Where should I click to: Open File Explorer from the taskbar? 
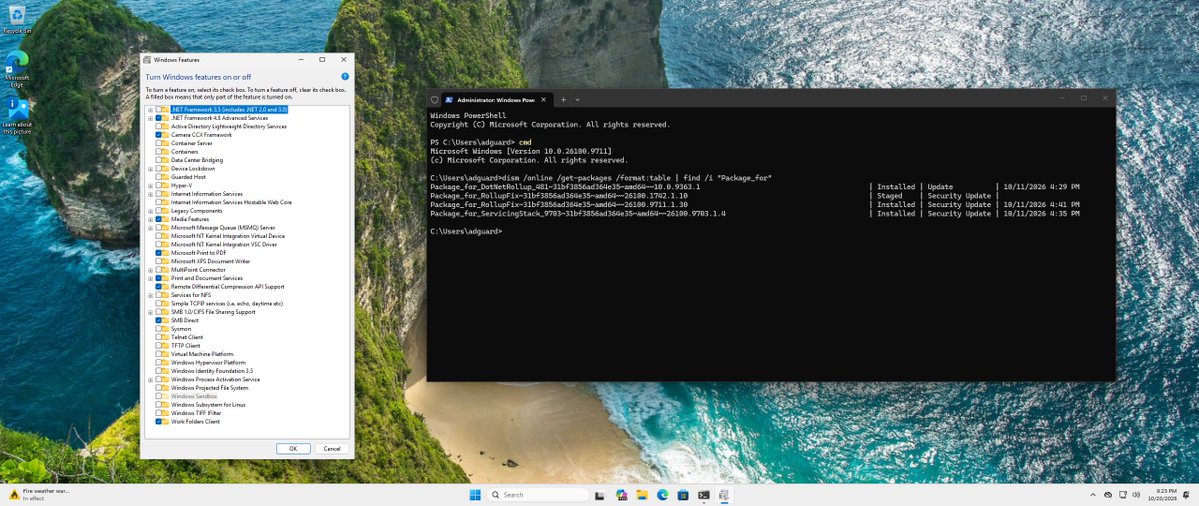coord(642,495)
